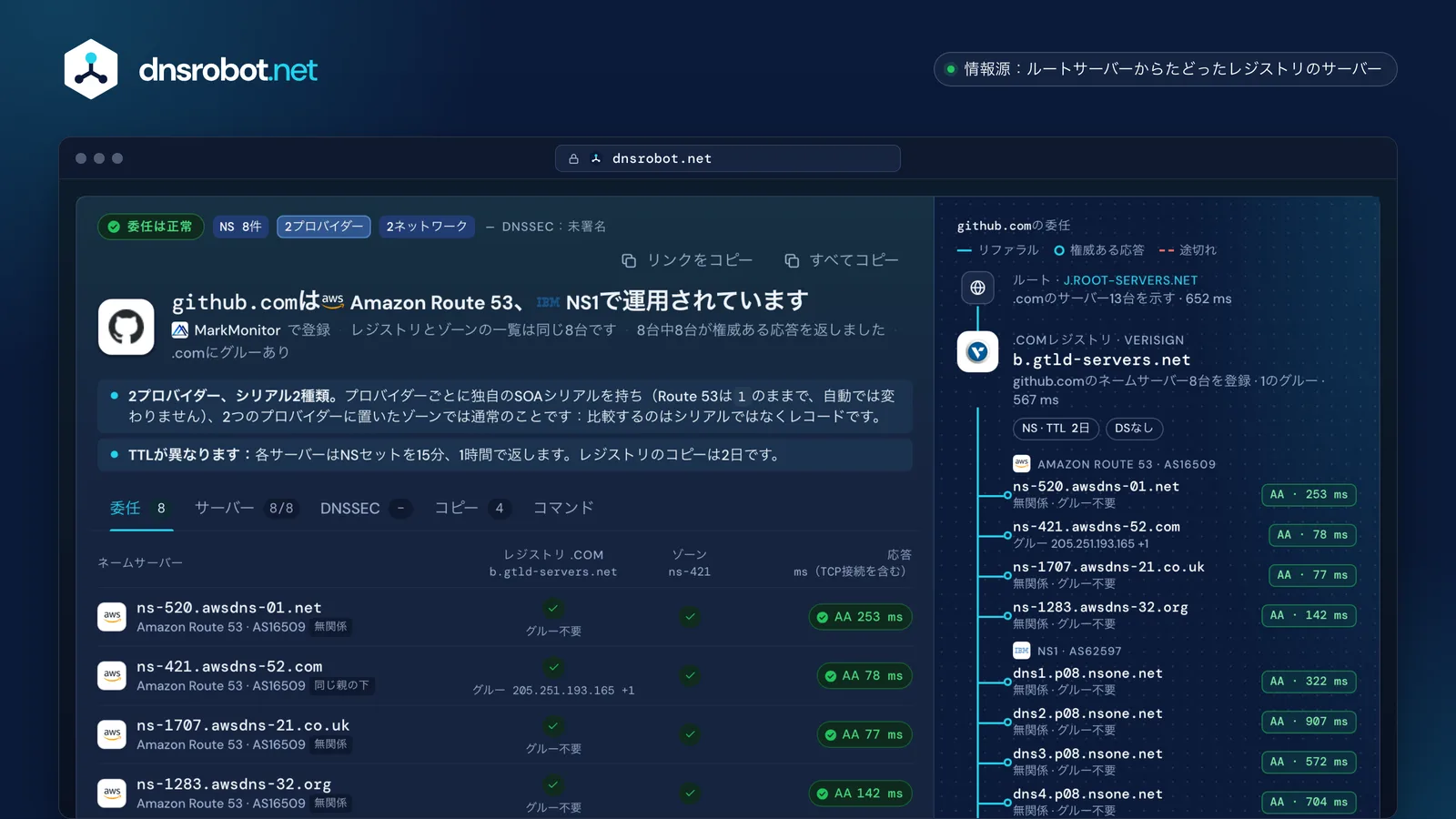Click the AA · 572 ms badge in tree
Image resolution: width=1456 pixels, height=819 pixels.
click(x=1309, y=762)
